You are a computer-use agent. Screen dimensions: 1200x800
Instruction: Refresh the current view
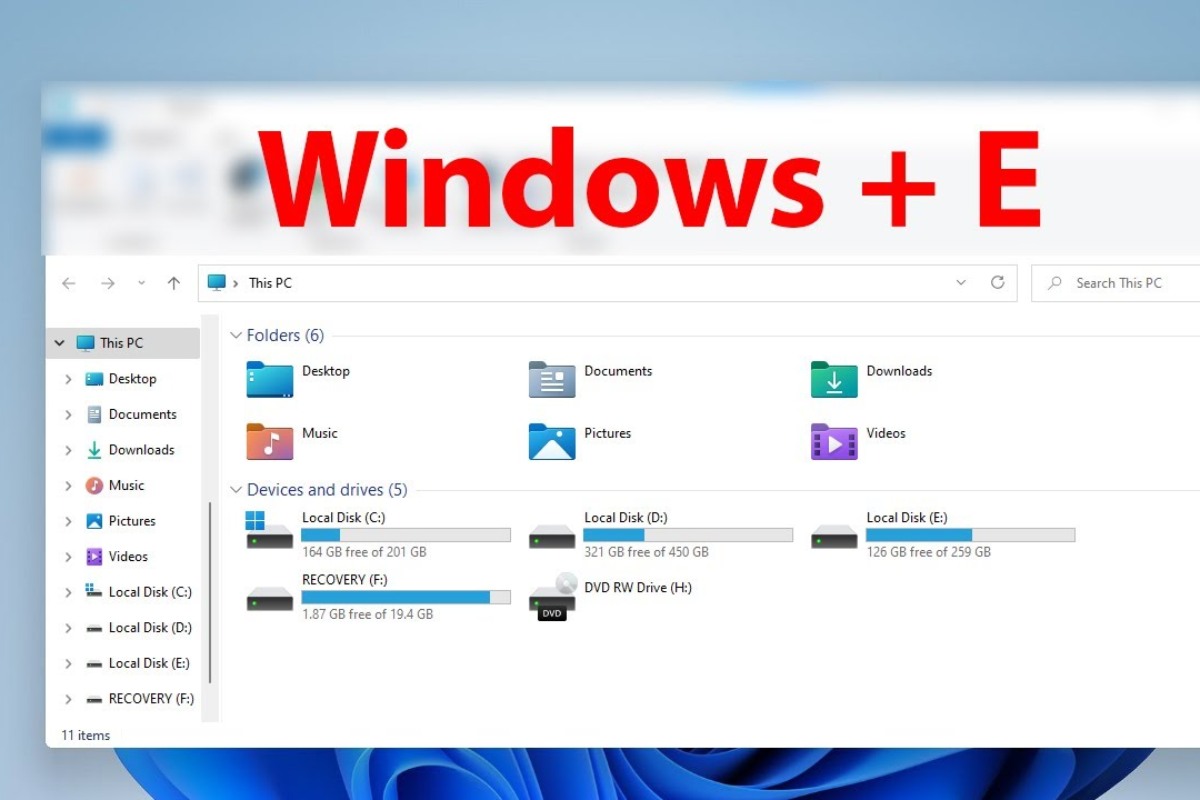click(998, 283)
